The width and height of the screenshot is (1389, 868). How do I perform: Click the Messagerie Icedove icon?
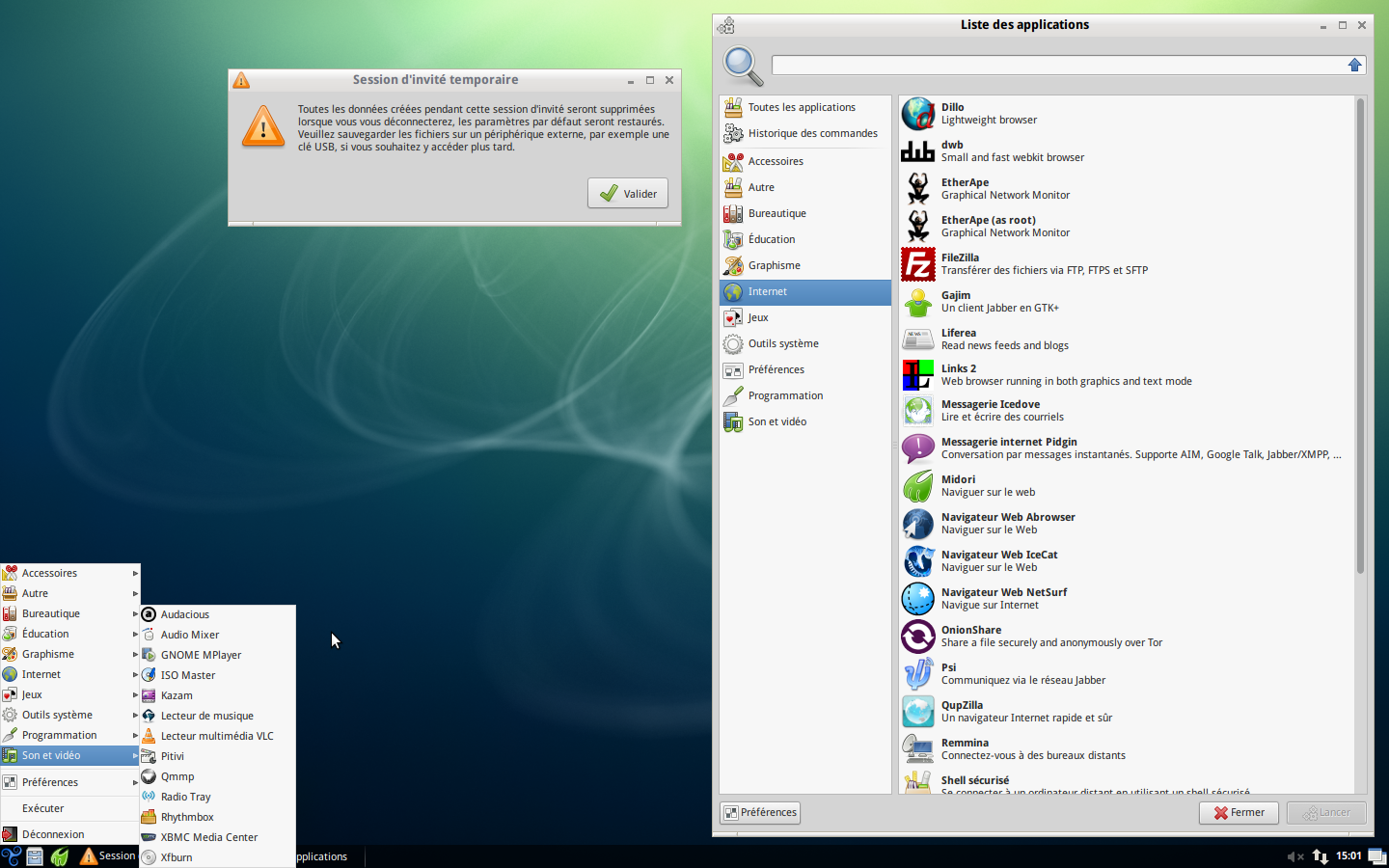917,411
